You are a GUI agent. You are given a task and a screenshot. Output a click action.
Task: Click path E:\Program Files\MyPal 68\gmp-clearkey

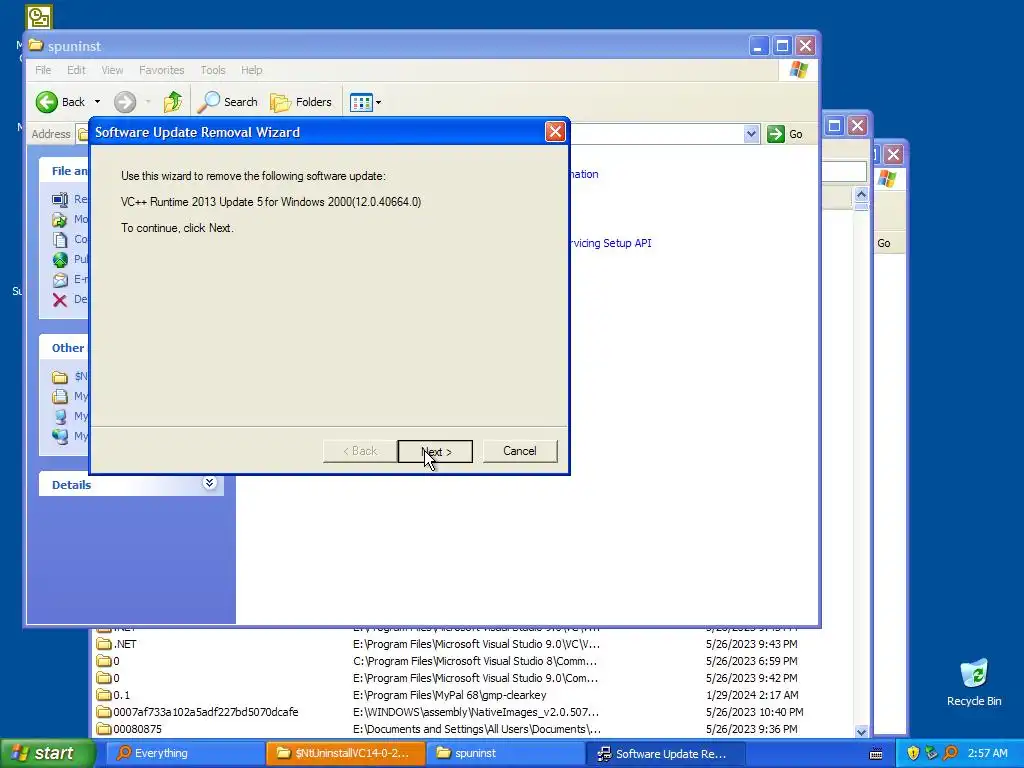450,695
